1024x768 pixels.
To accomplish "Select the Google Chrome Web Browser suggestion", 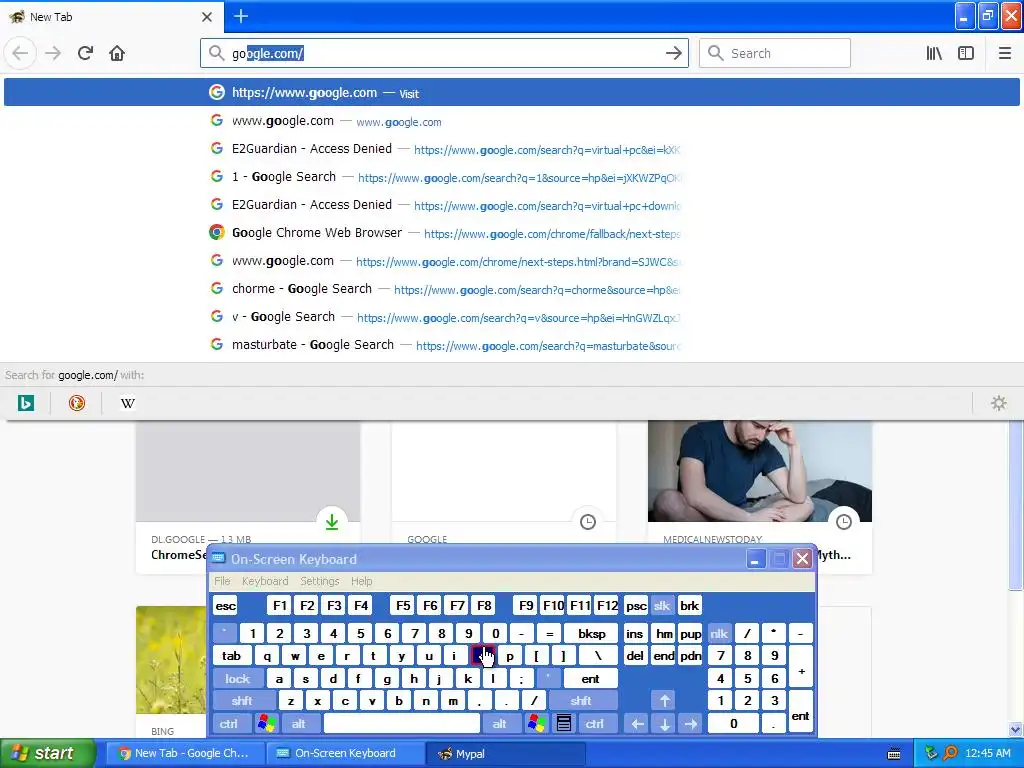I will [x=511, y=232].
